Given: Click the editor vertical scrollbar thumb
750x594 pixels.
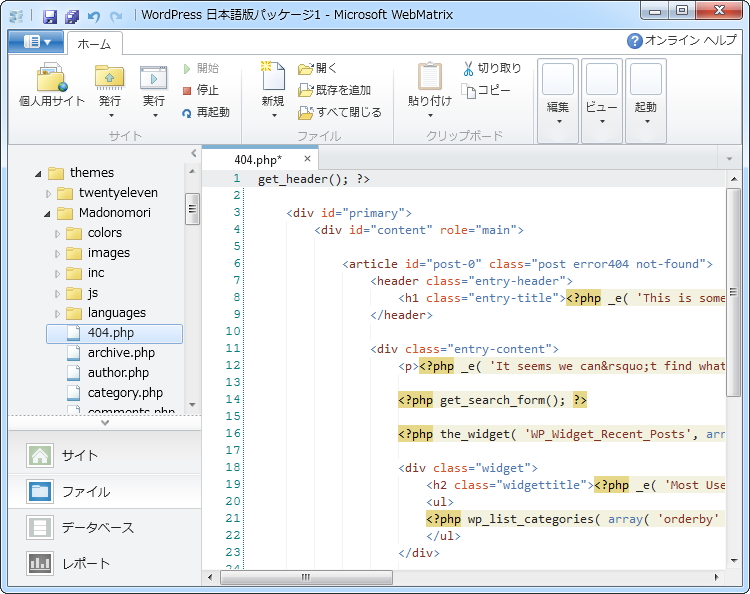Looking at the screenshot, I should click(733, 292).
